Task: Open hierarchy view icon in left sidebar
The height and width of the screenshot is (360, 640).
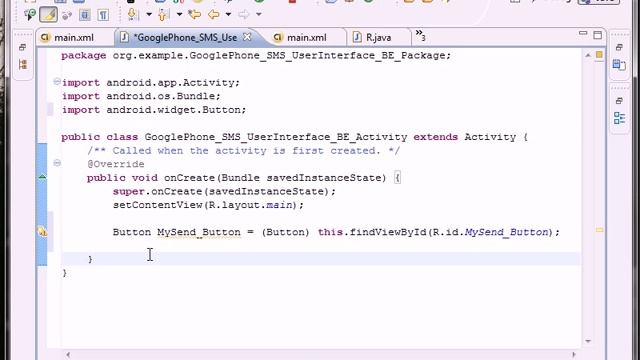Action: [x=23, y=64]
